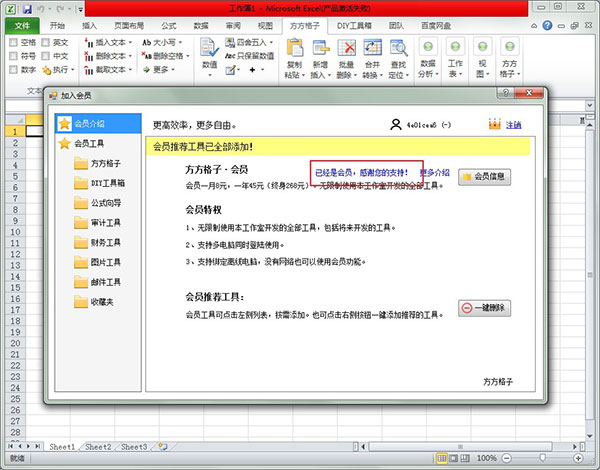
Task: Click the vertical scrollbar down arrow
Action: 590,436
